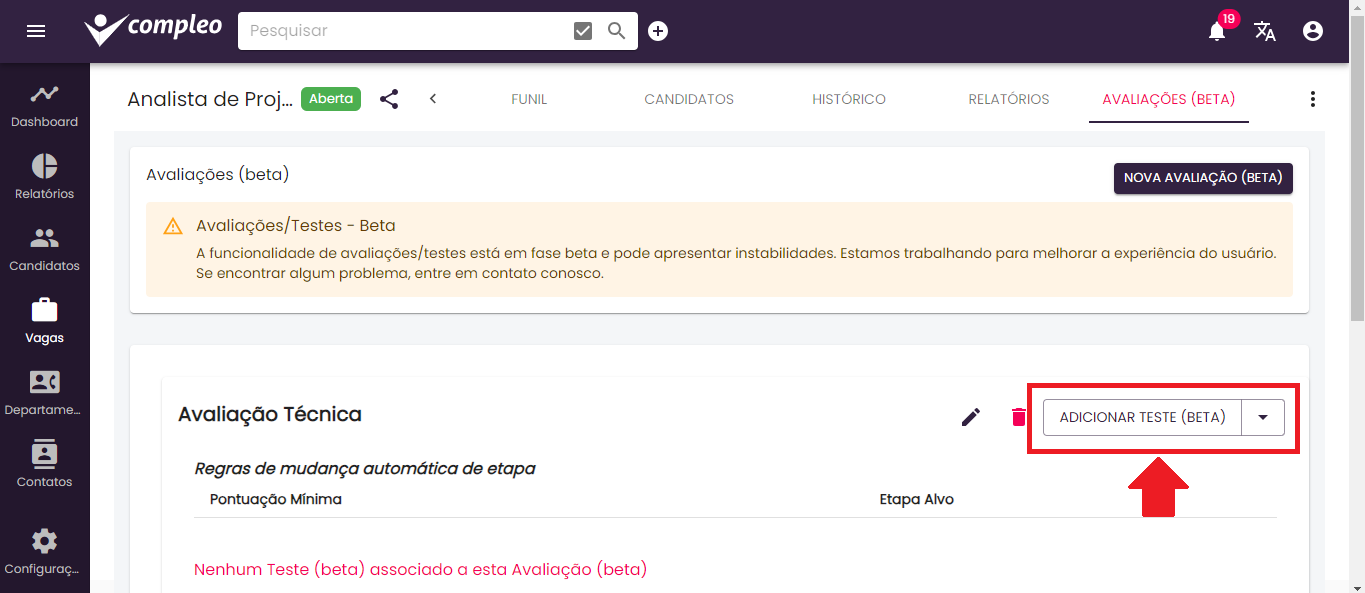Screen dimensions: 1365x593
Task: Click the Aberta status badge
Action: pos(330,99)
